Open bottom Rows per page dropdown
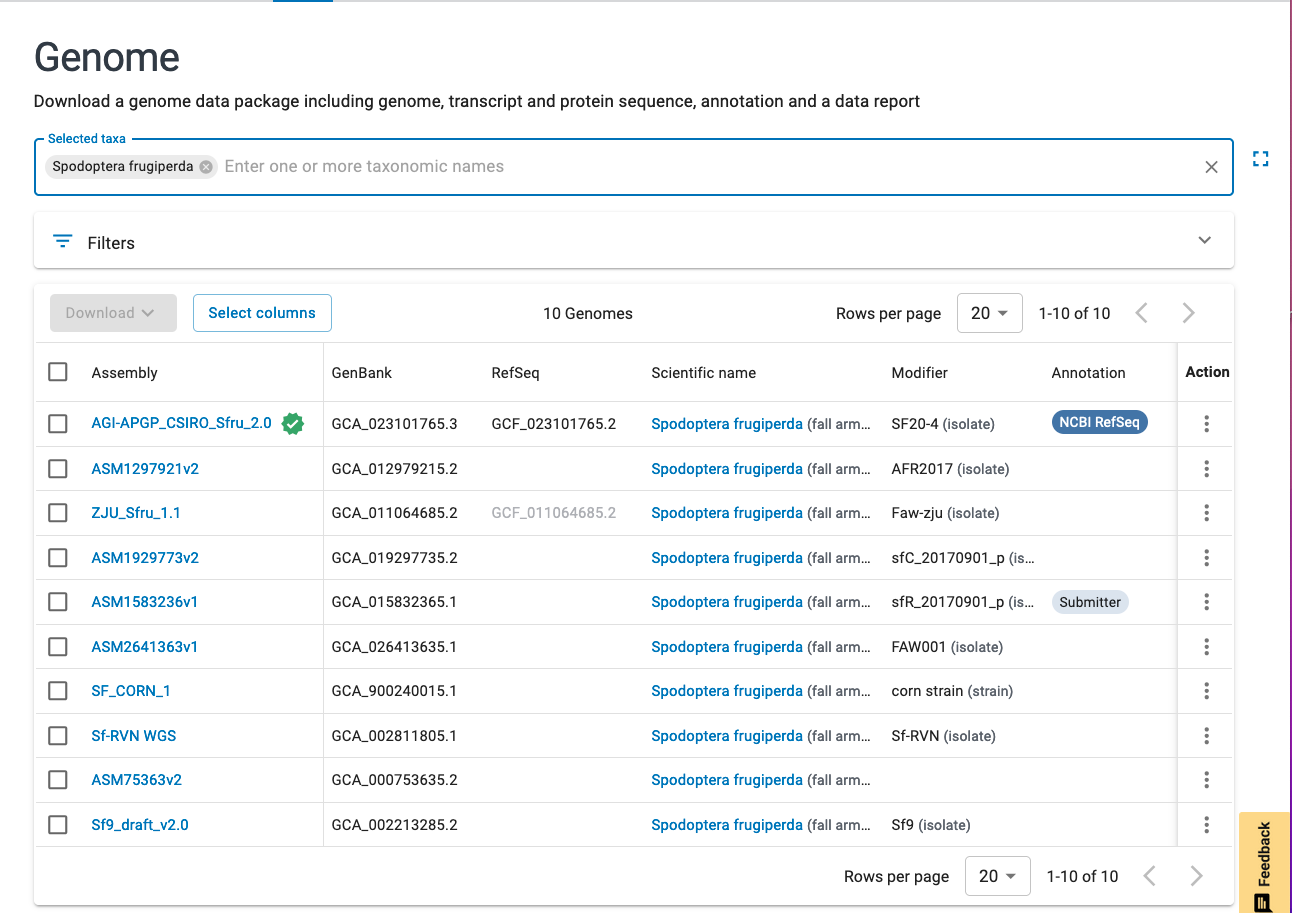This screenshot has height=913, width=1292. 997,876
